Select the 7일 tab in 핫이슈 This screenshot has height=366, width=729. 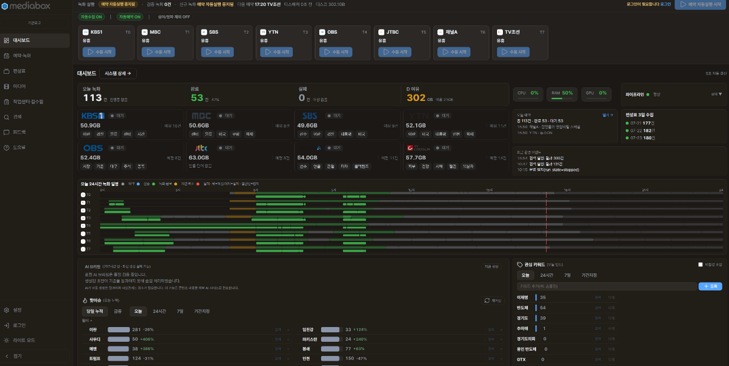click(x=180, y=311)
